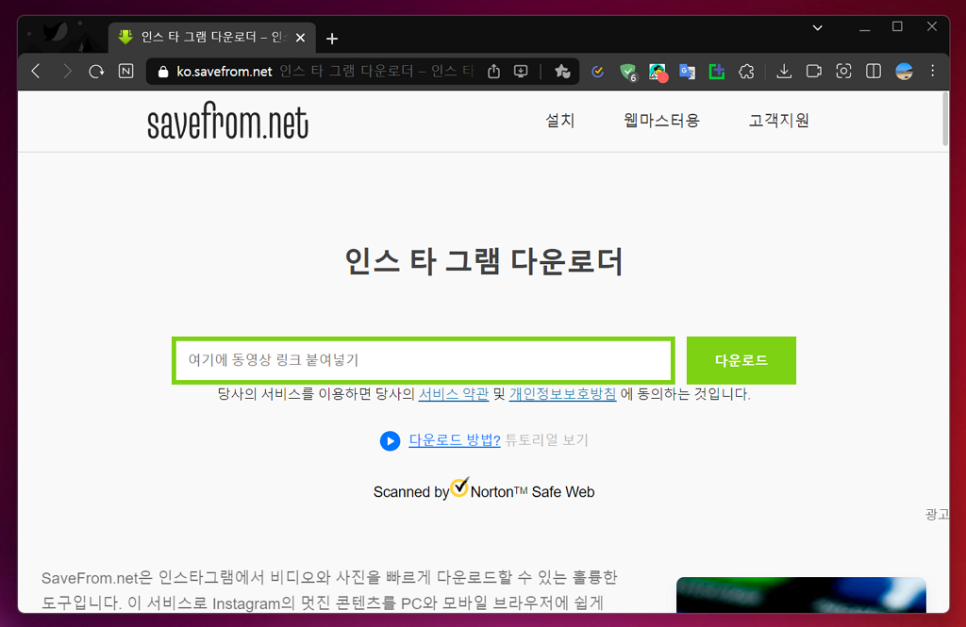Viewport: 966px width, 627px height.
Task: Toggle the sidebar panel icon
Action: point(873,71)
